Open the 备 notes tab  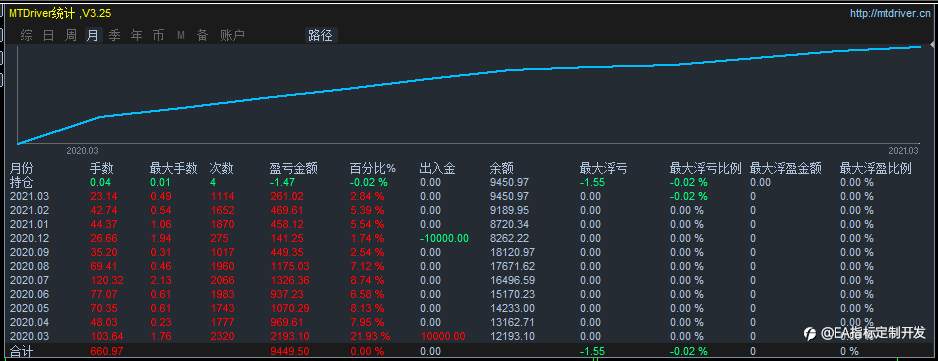[203, 35]
